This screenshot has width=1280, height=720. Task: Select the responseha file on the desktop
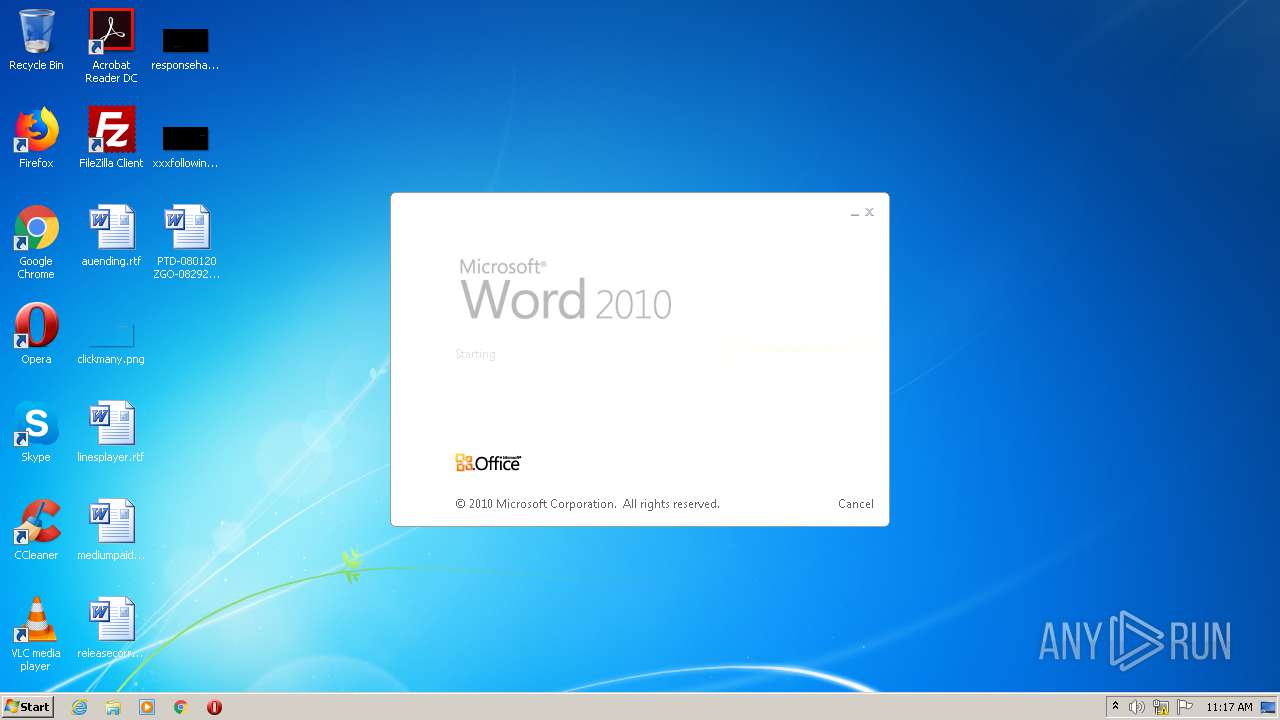click(x=186, y=48)
